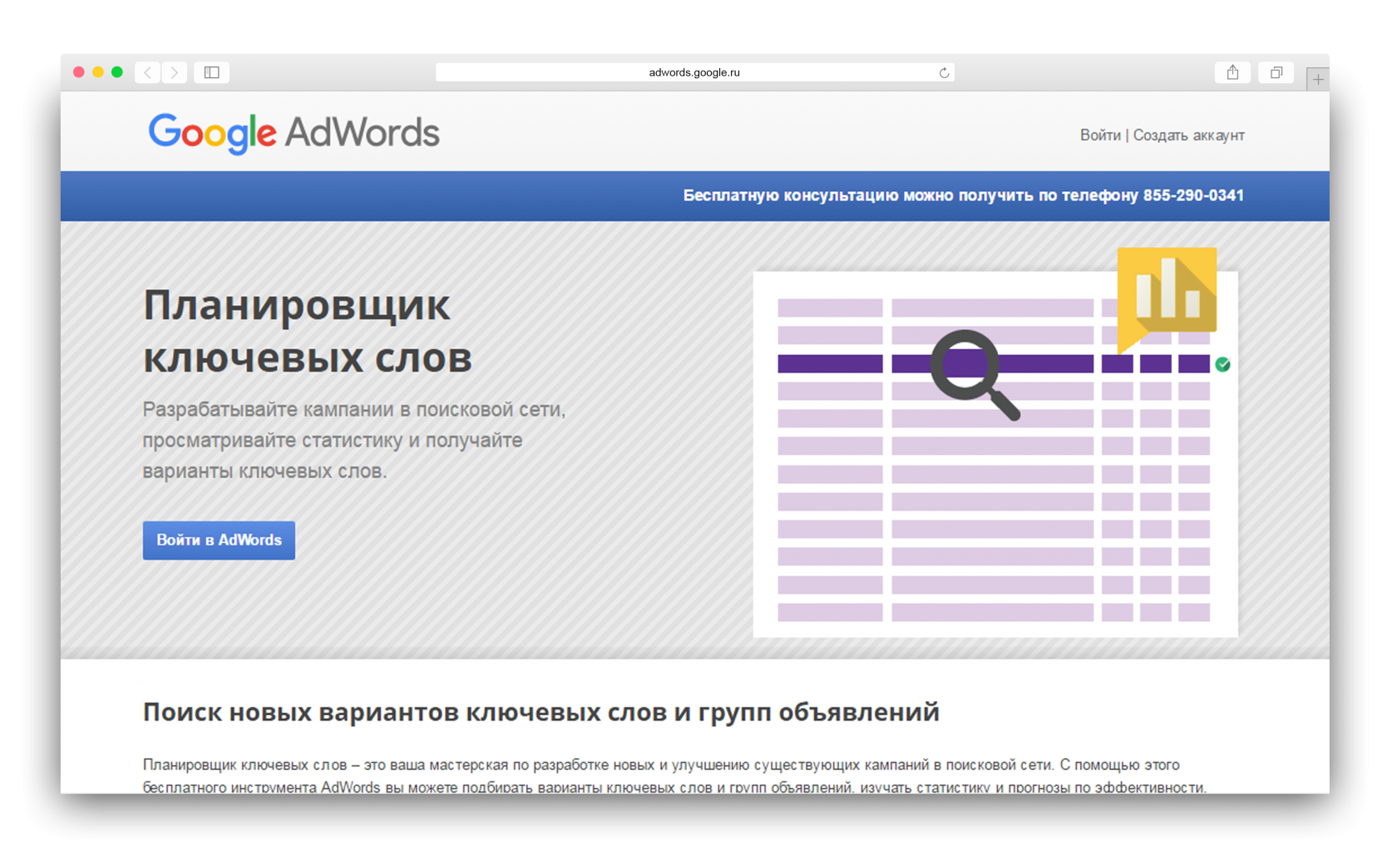Click the Планировщик ключевых слов heading

(x=308, y=331)
